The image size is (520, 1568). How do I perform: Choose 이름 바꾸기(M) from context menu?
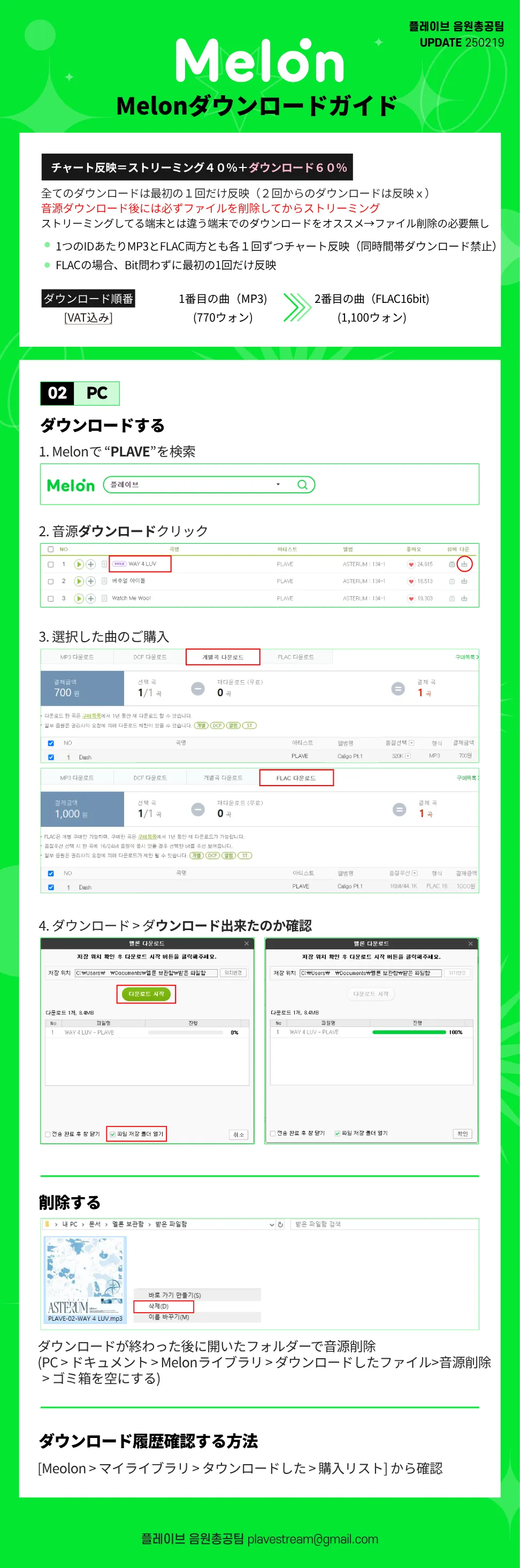pyautogui.click(x=197, y=1317)
